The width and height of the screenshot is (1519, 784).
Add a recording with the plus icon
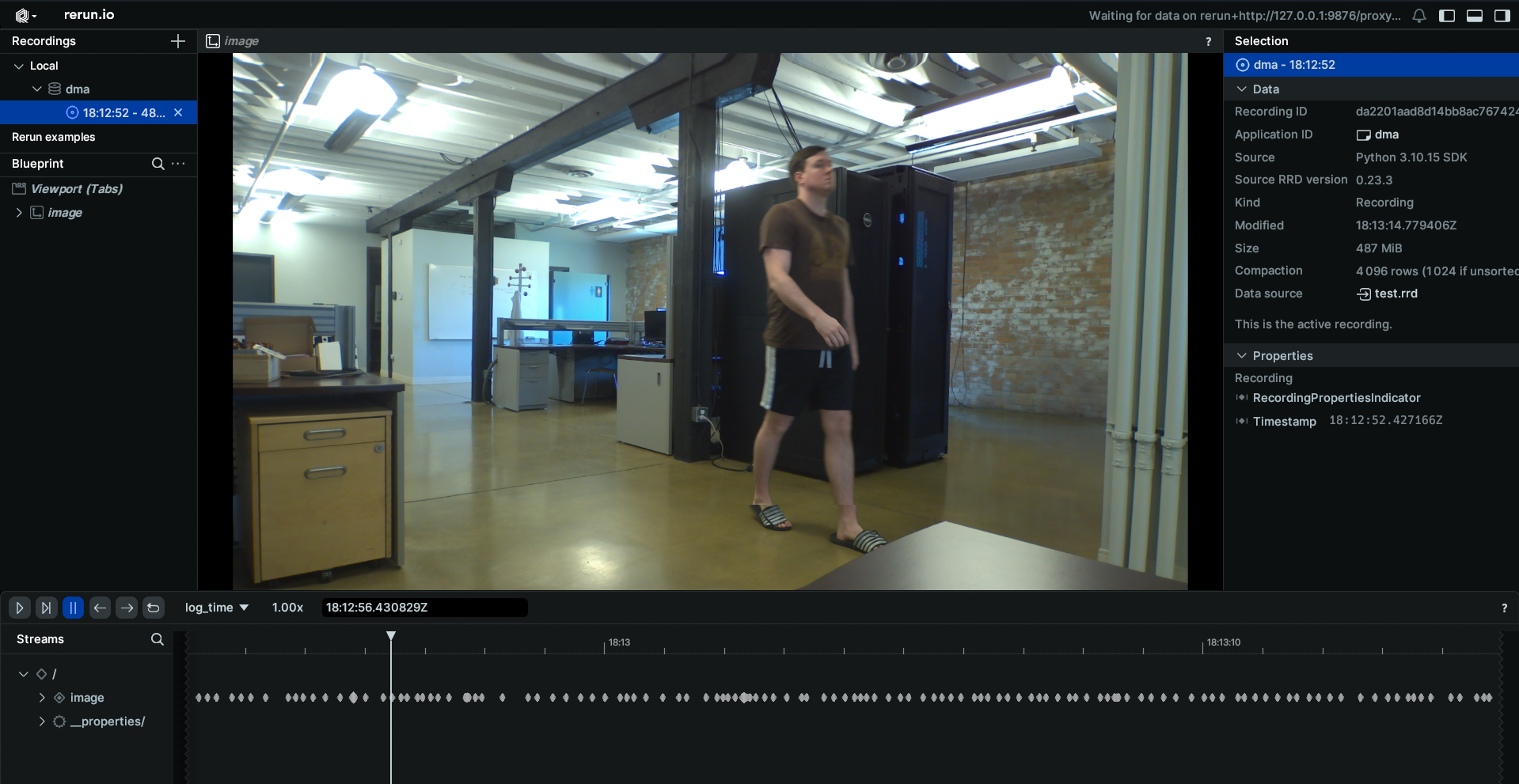(x=178, y=41)
